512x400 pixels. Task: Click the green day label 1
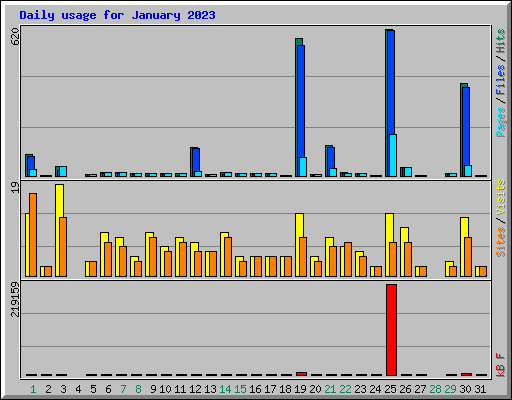click(x=33, y=389)
